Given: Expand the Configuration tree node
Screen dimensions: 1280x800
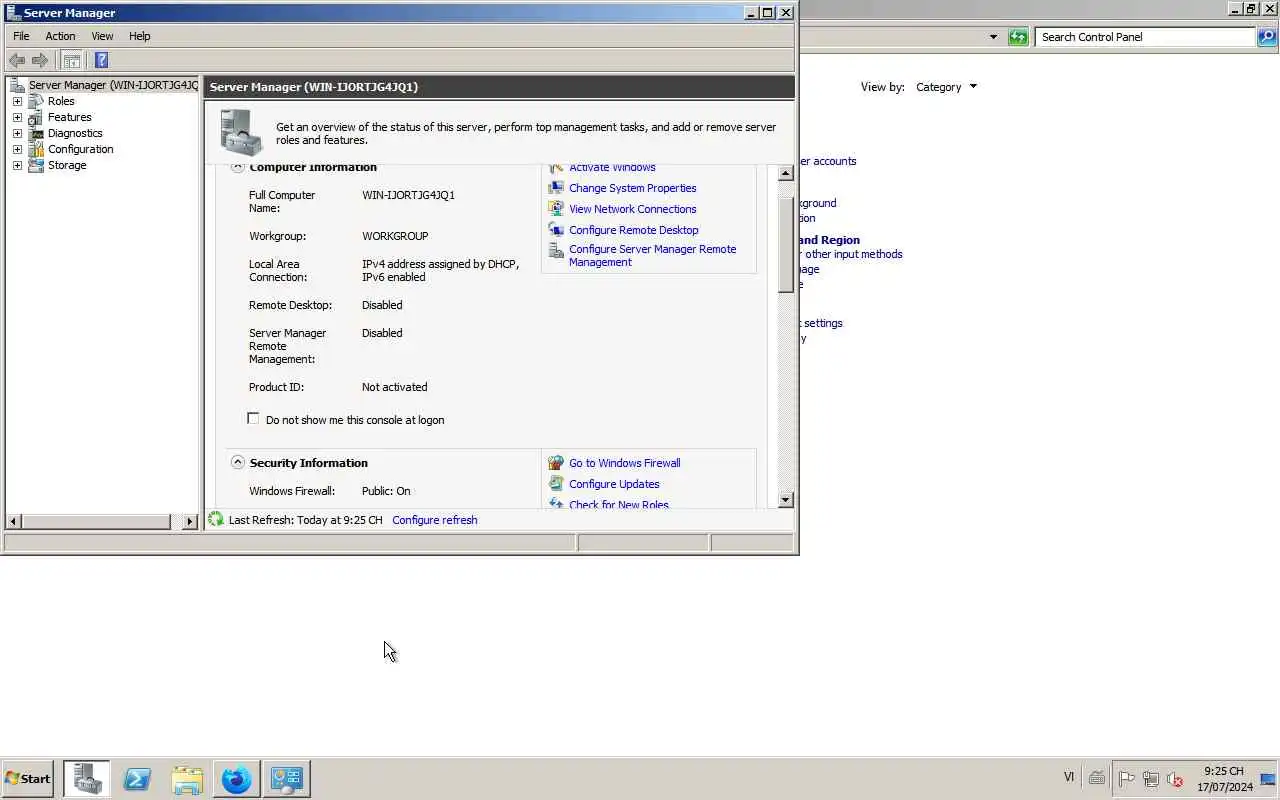Looking at the screenshot, I should (17, 149).
